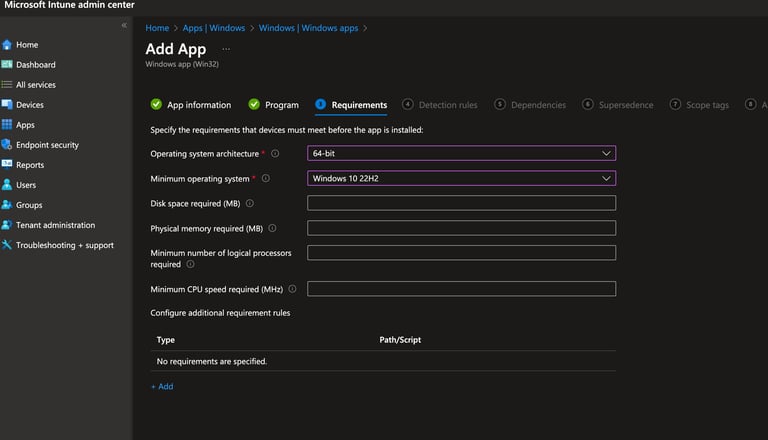
Task: Open Dashboard in the sidebar
Action: click(36, 65)
